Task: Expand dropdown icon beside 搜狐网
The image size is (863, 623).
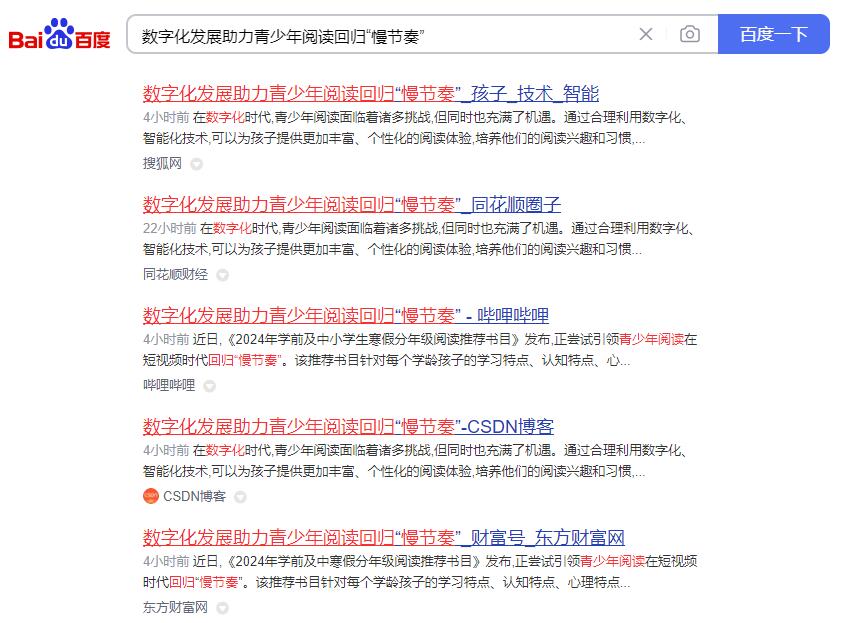Action: [196, 164]
